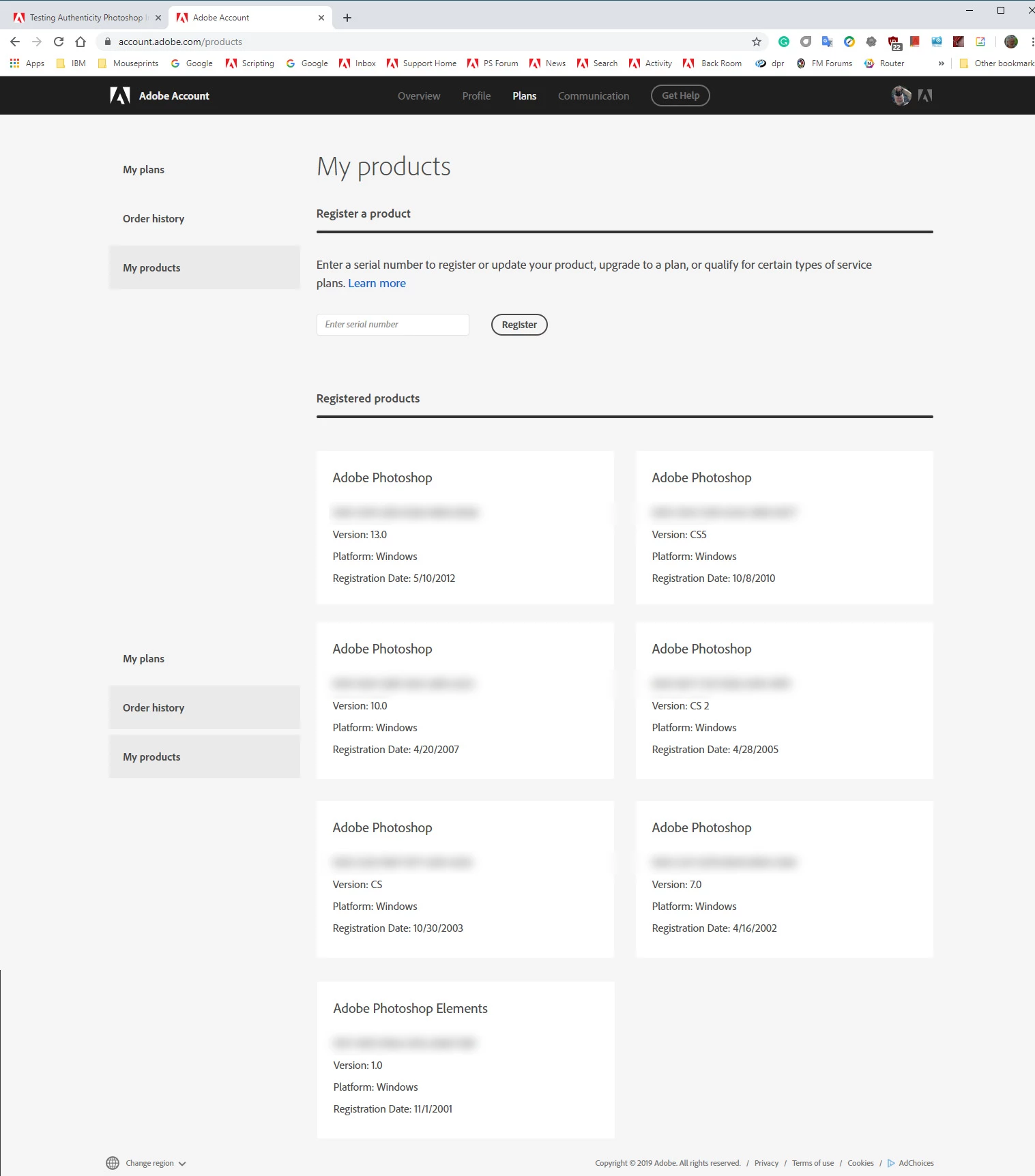Open the PS Forum bookmark
Screen dimensions: 1035x1176
coord(493,63)
